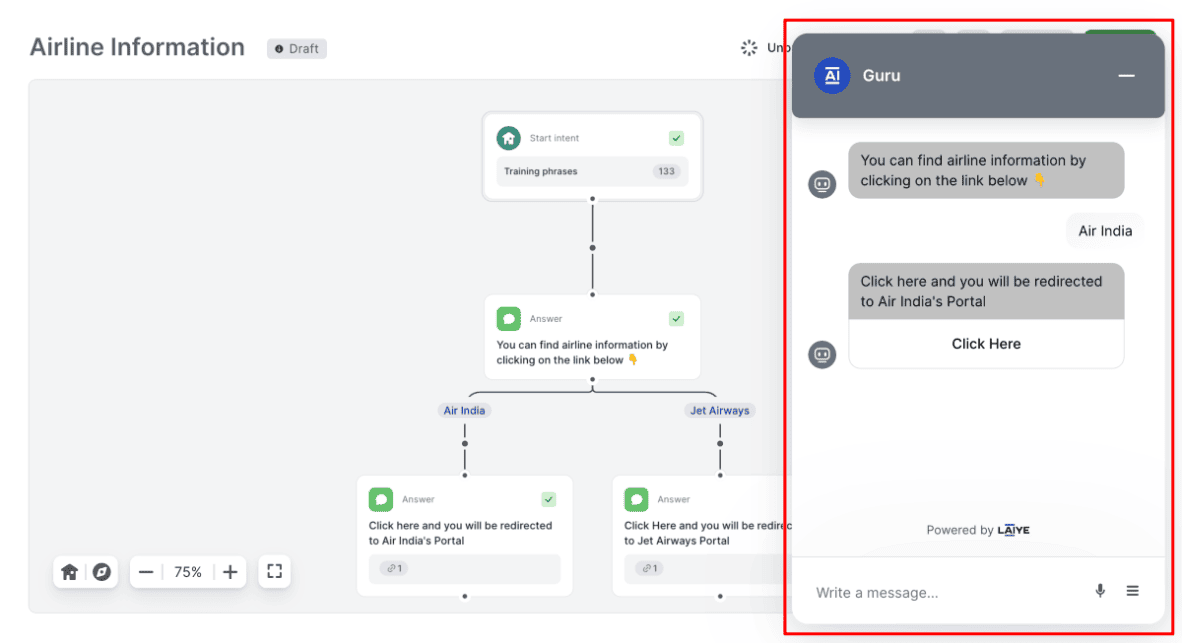
Task: Click the microphone icon in chat
Action: pos(1100,591)
